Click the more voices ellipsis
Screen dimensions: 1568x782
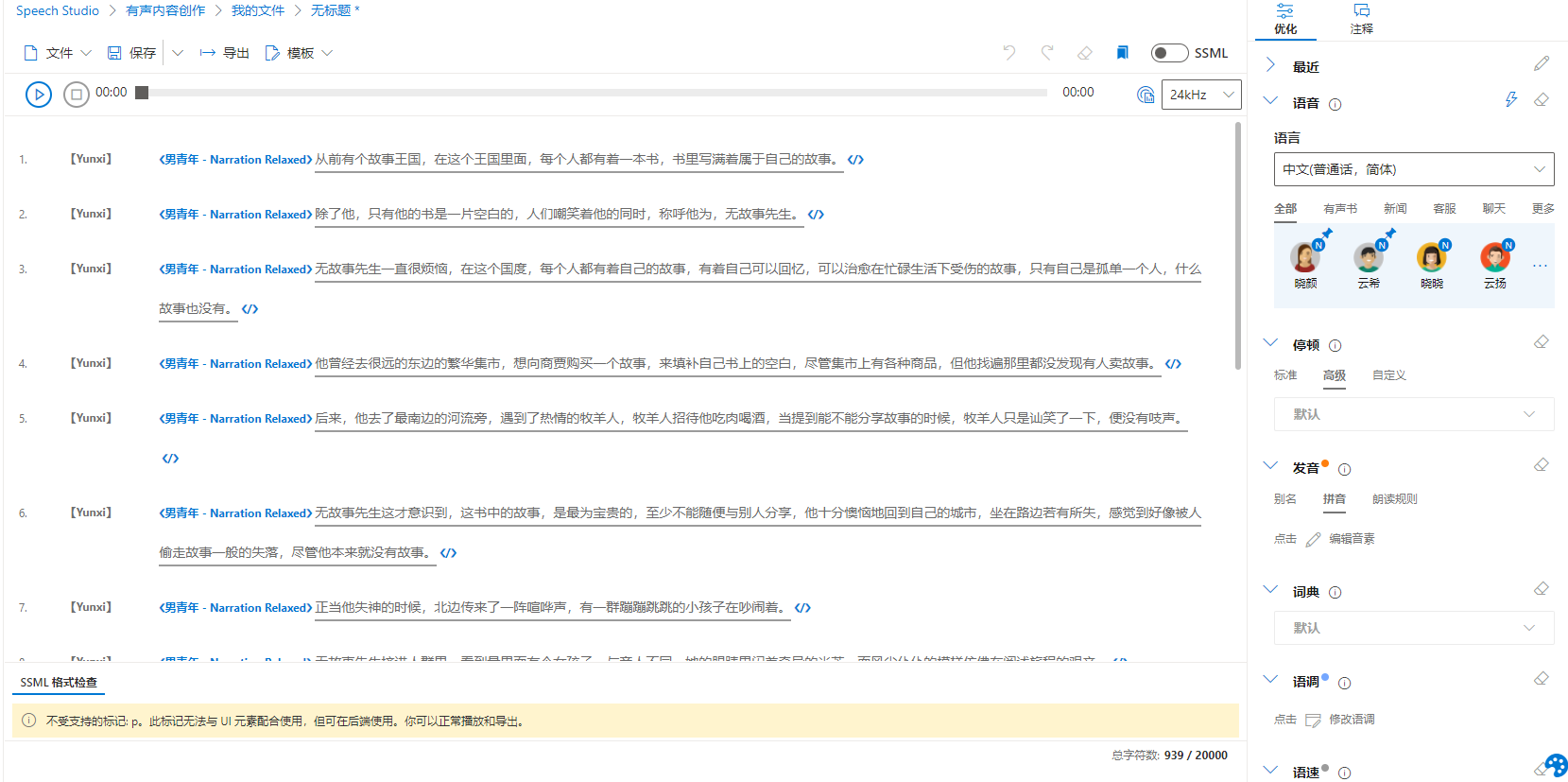pyautogui.click(x=1540, y=266)
